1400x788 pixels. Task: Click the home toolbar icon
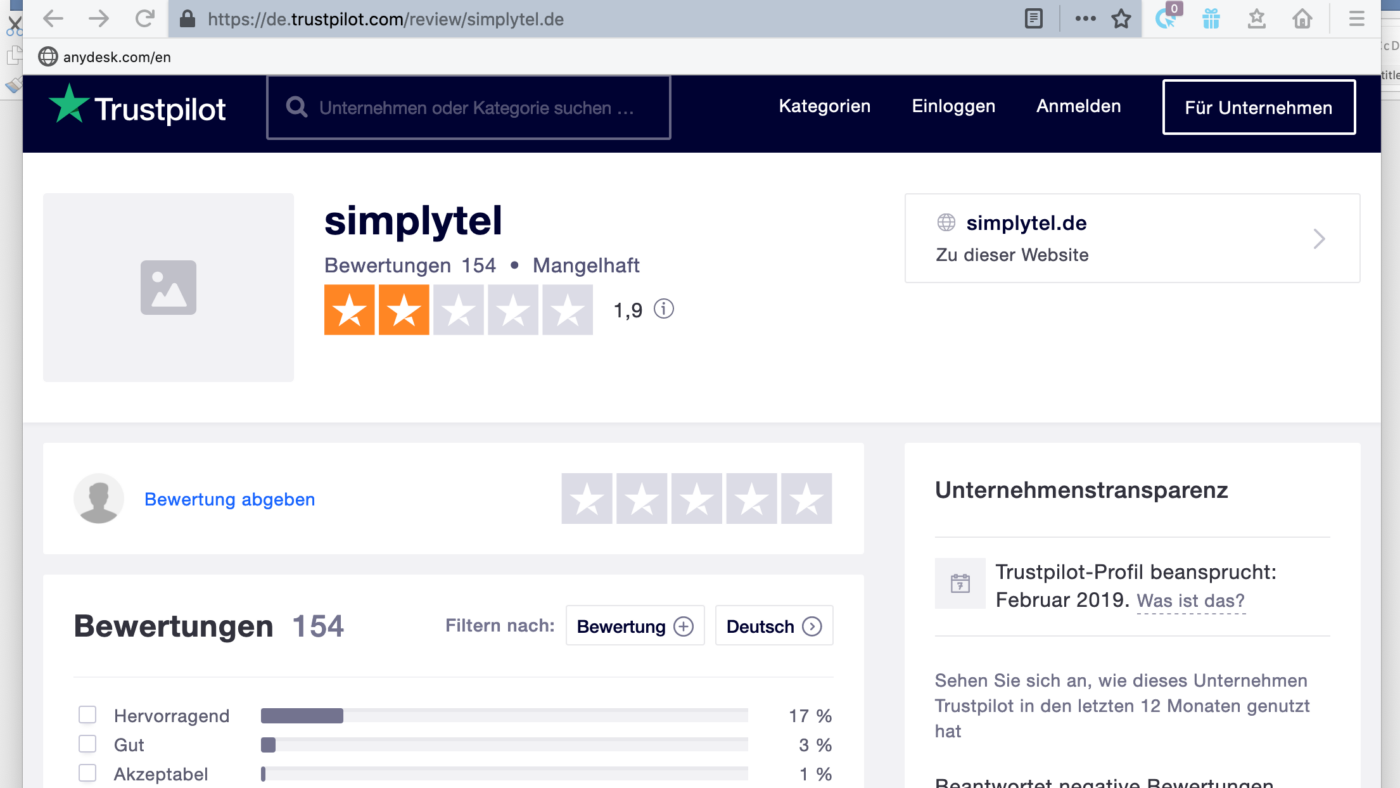[x=1302, y=19]
